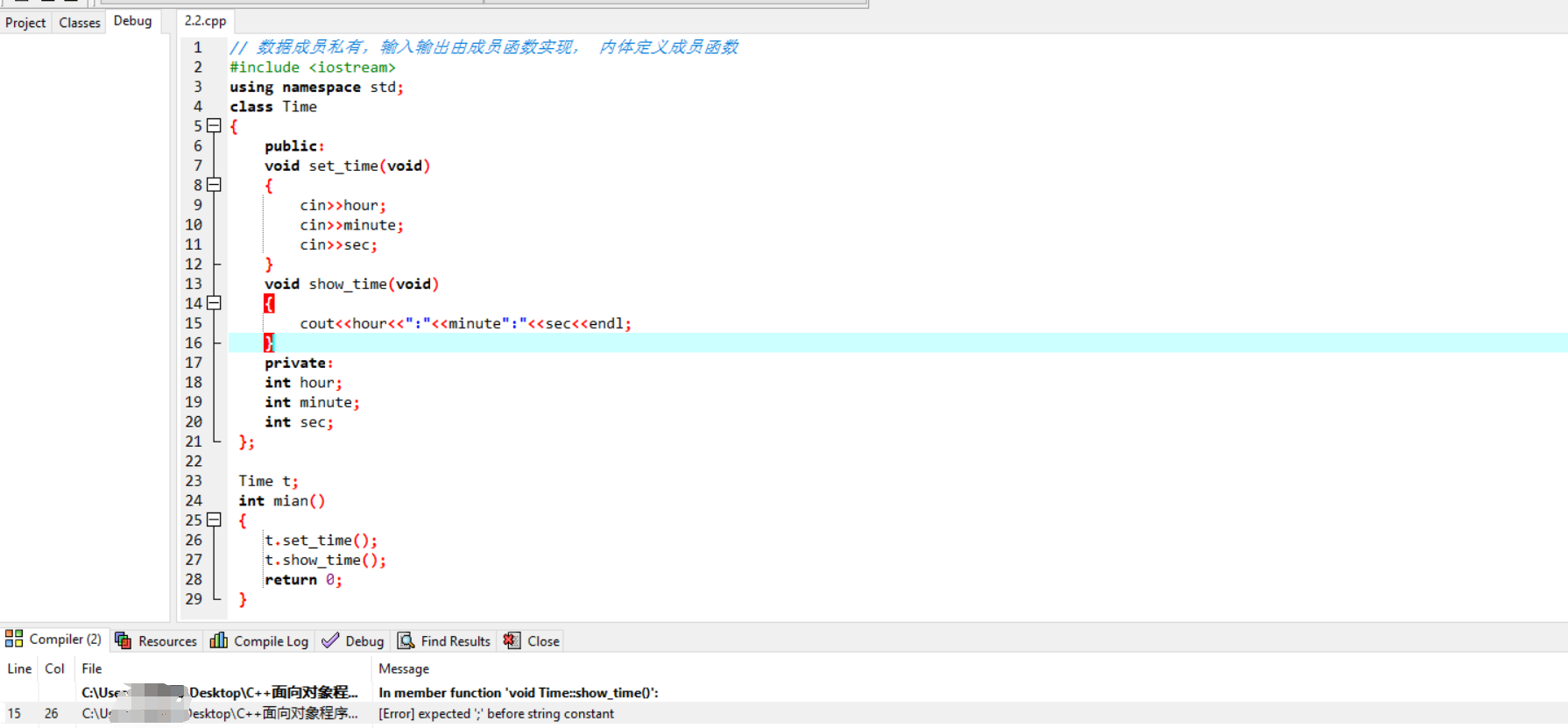Click the 'using namespace std;' line
This screenshot has width=1568, height=728.
click(x=316, y=87)
